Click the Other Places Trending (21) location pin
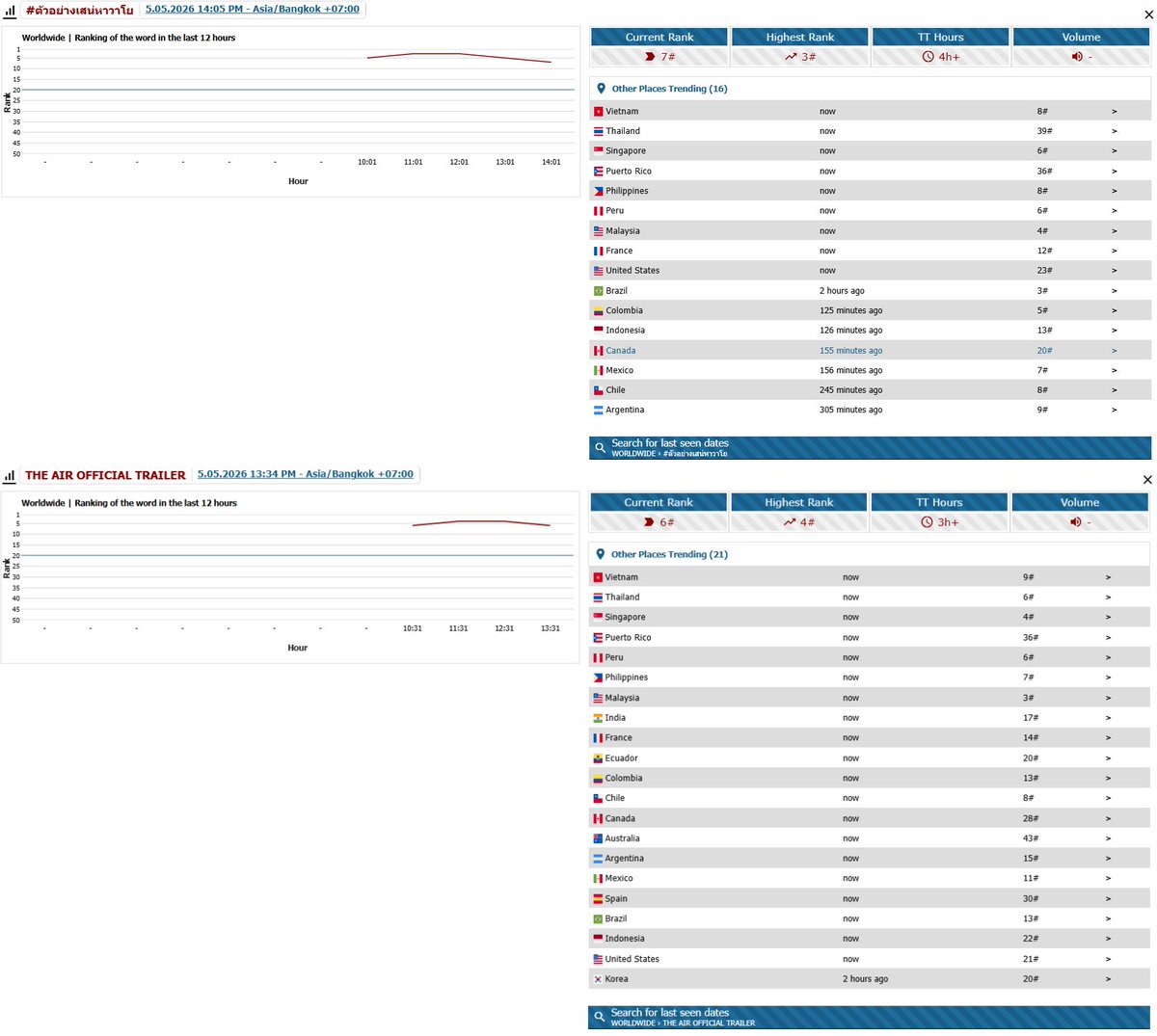 click(x=601, y=554)
